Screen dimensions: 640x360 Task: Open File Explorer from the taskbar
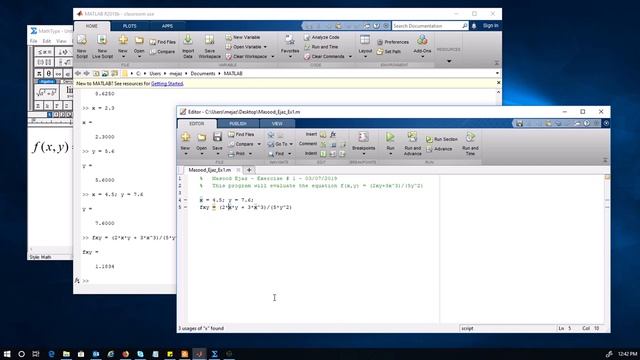(66, 354)
